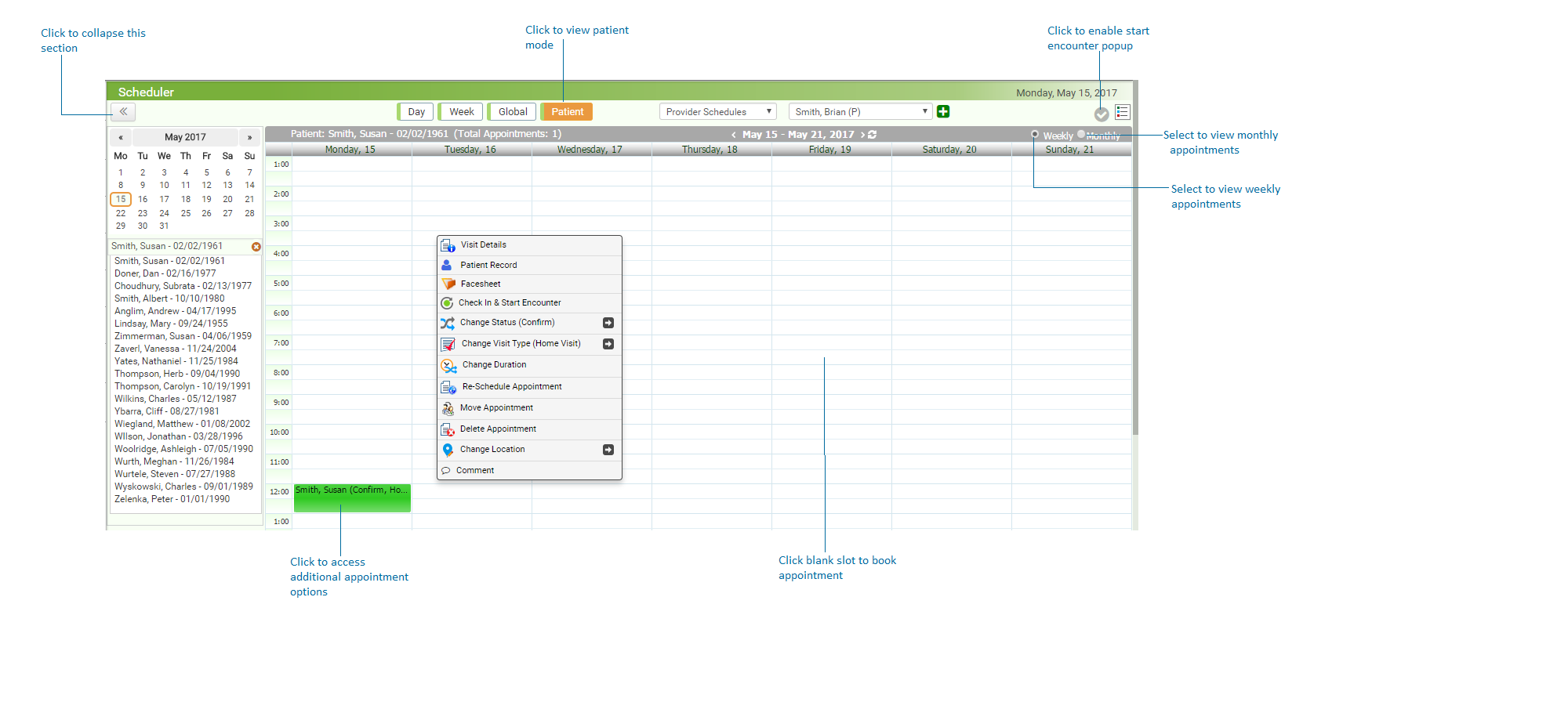Viewport: 1568px width, 720px height.
Task: Open the Visit Details icon
Action: tap(448, 244)
